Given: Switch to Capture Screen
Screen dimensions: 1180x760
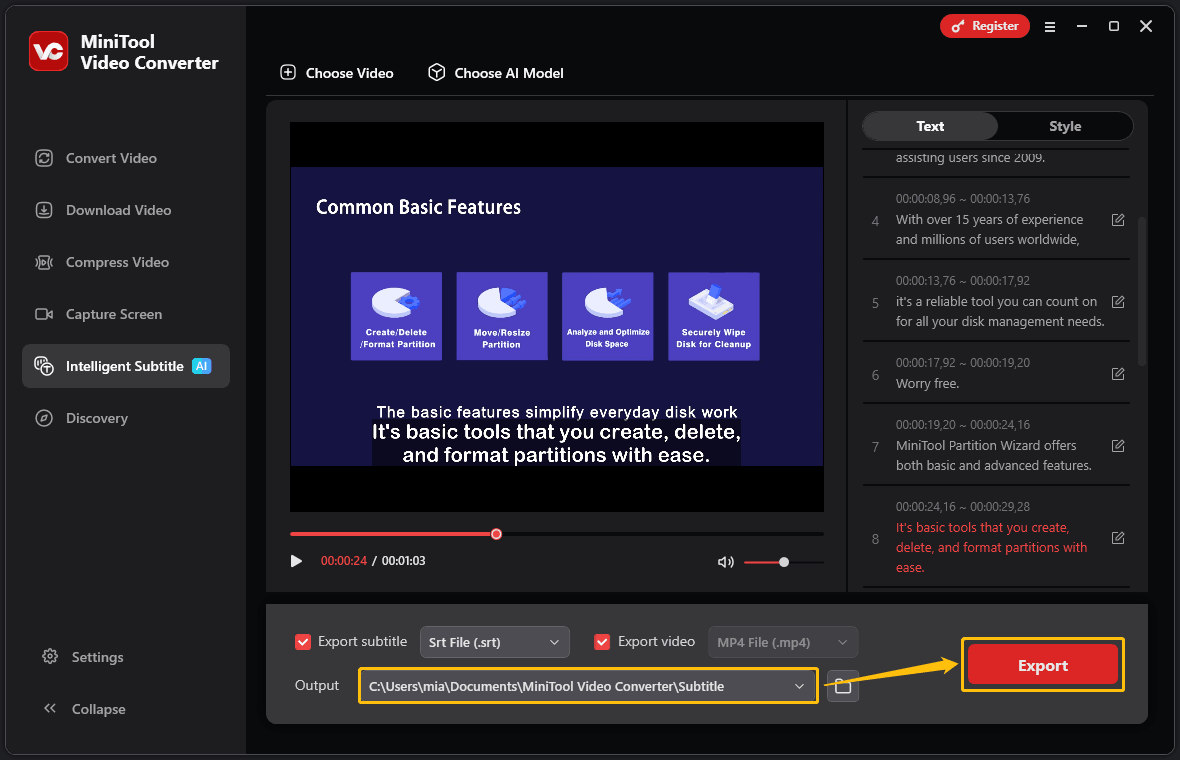Looking at the screenshot, I should click(x=113, y=314).
